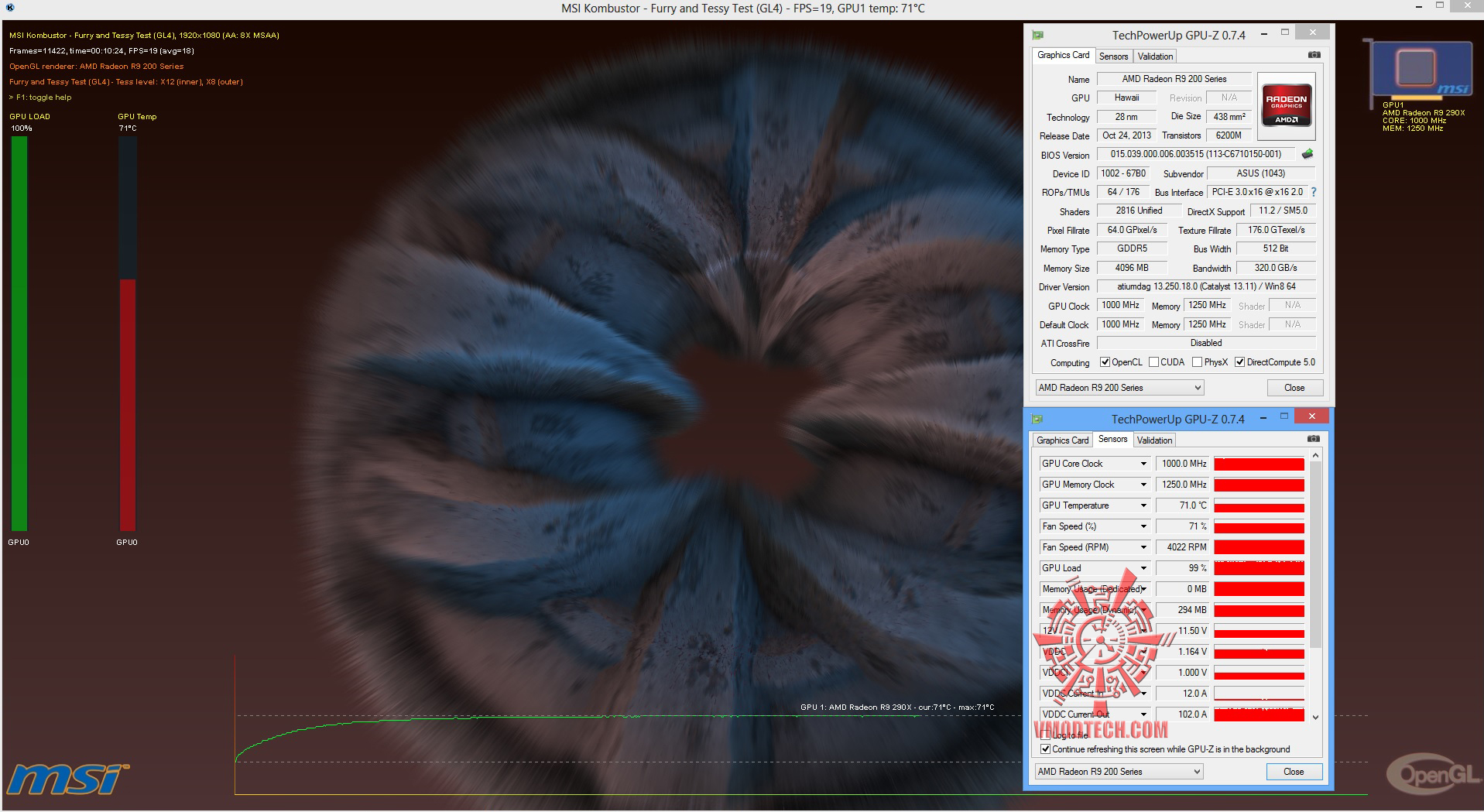
Task: Click Close button in Graphics Card GPU-Z window
Action: tap(1294, 388)
